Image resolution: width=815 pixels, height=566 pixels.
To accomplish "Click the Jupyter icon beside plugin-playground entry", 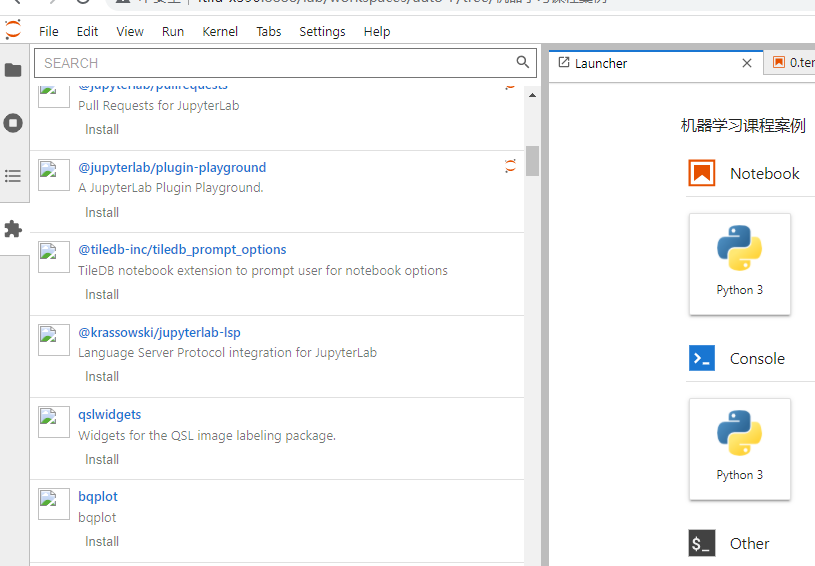I will [x=510, y=166].
